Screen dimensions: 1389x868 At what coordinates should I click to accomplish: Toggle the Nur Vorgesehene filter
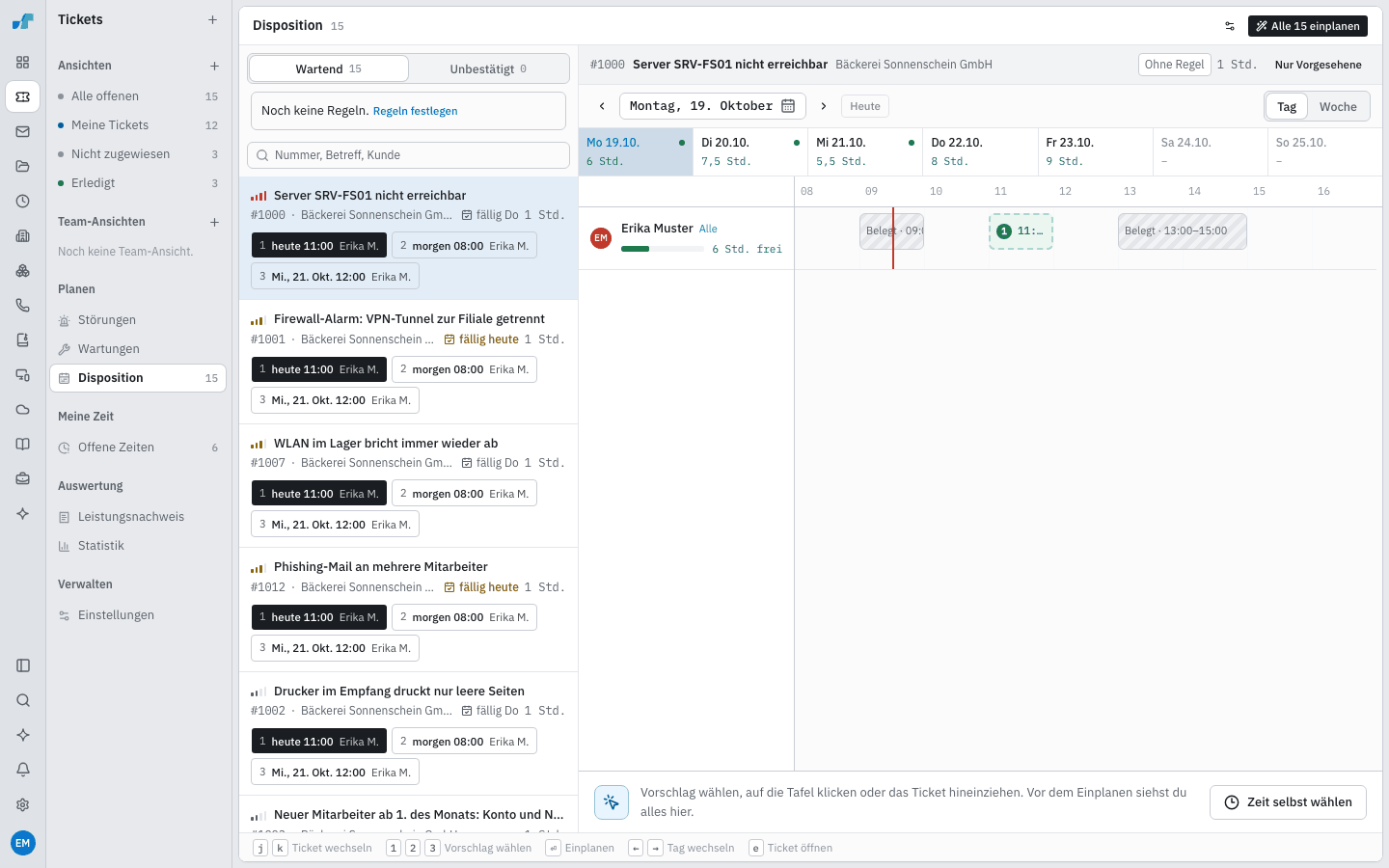point(1319,65)
